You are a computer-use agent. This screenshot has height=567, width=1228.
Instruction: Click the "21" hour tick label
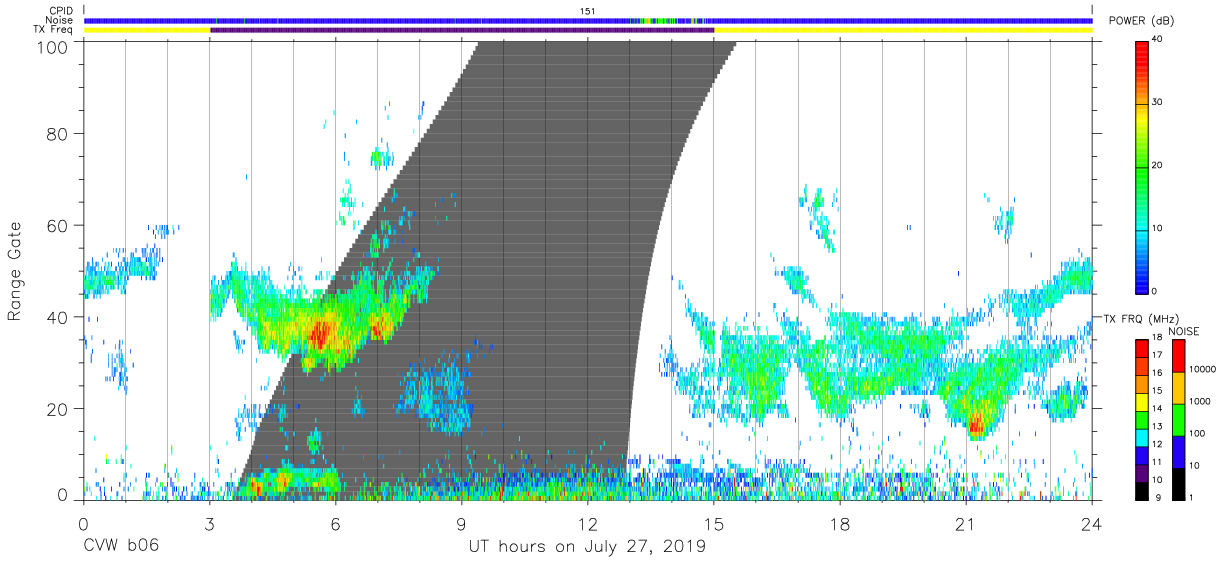point(966,523)
